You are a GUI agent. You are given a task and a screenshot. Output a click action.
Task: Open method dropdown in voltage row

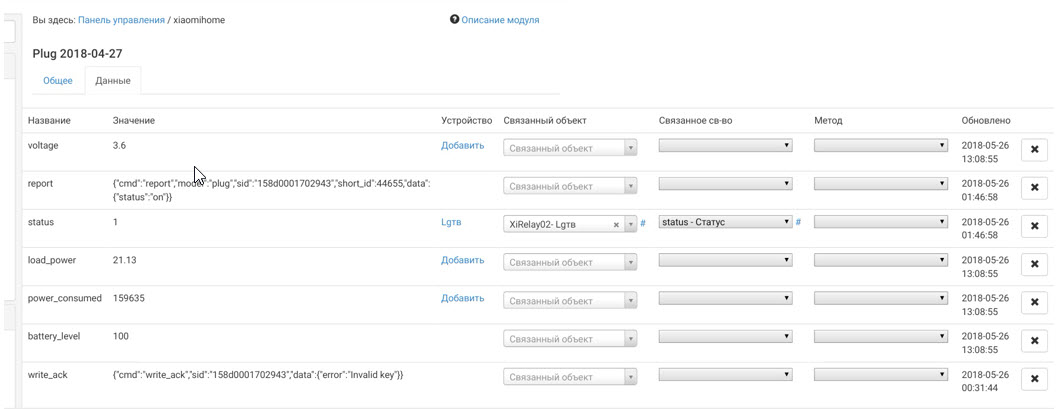(881, 145)
